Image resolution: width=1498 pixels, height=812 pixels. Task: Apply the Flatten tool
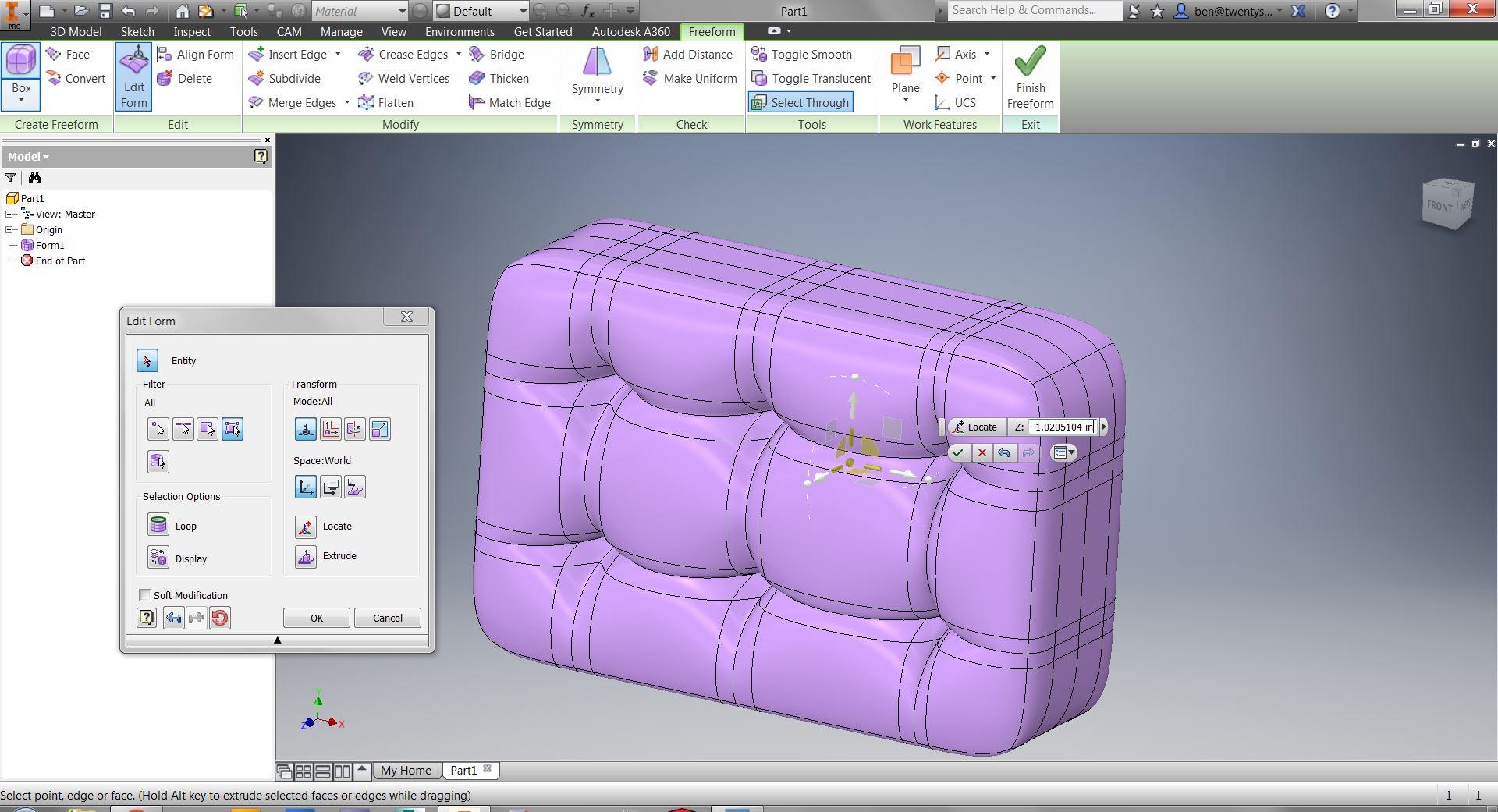[386, 103]
